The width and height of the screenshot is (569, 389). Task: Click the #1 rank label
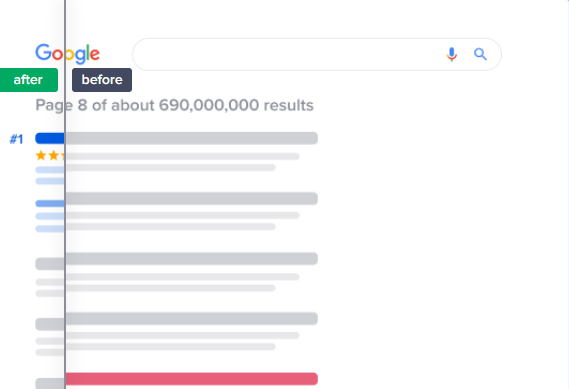[16, 139]
